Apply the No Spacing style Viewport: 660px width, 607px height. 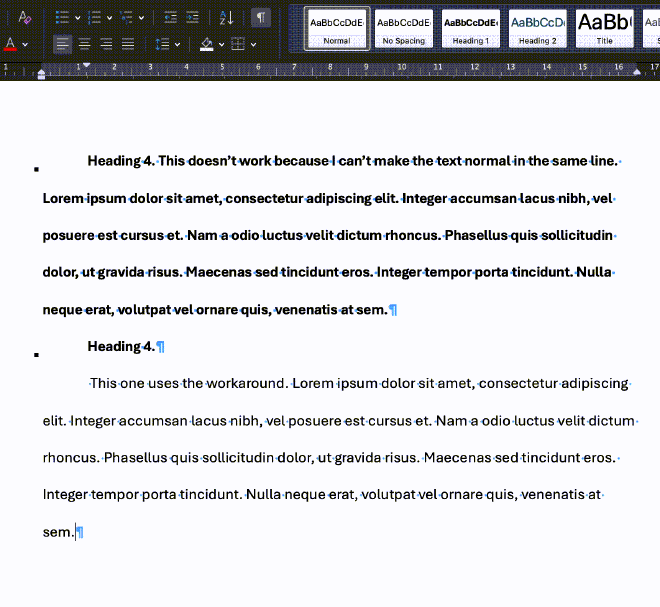pyautogui.click(x=404, y=28)
